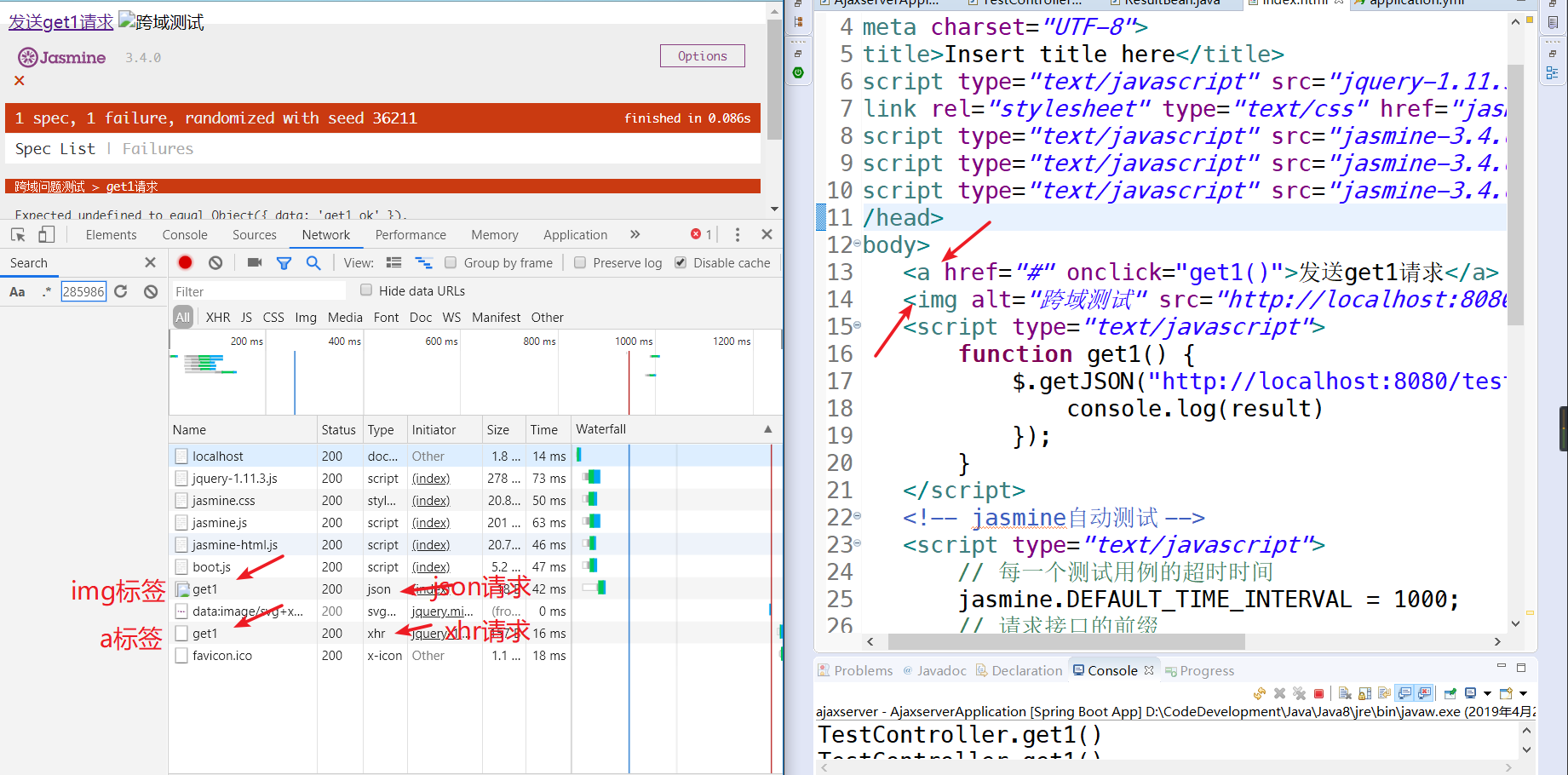Viewport: 1568px width, 775px height.
Task: Click the 发送get1请求 link
Action: click(x=60, y=22)
